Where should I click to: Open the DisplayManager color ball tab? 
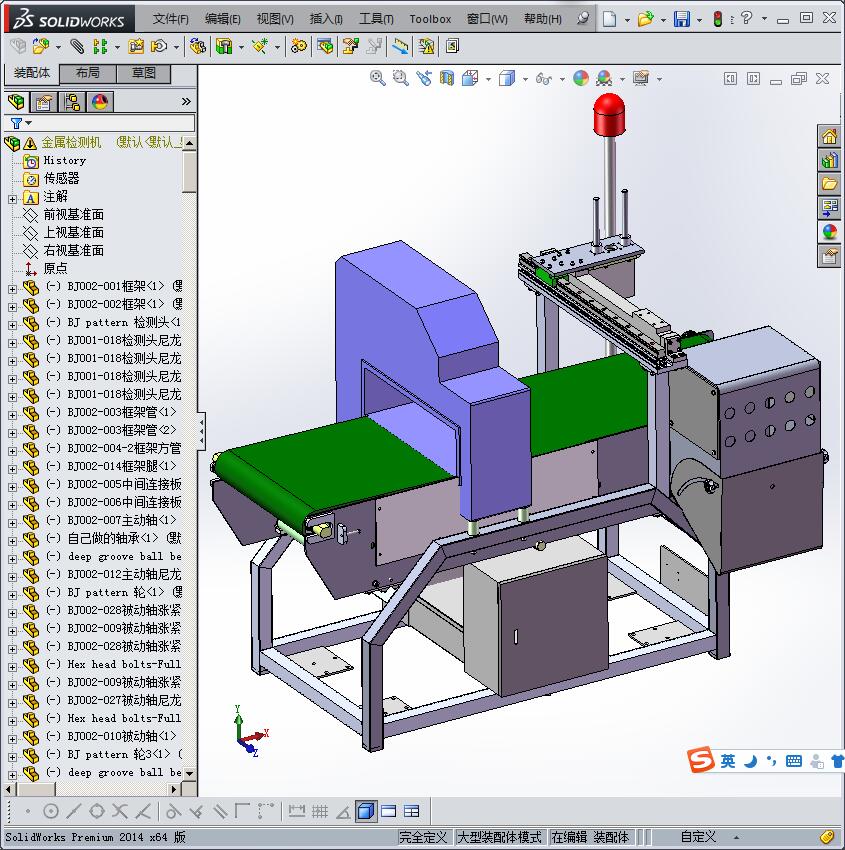click(x=100, y=101)
